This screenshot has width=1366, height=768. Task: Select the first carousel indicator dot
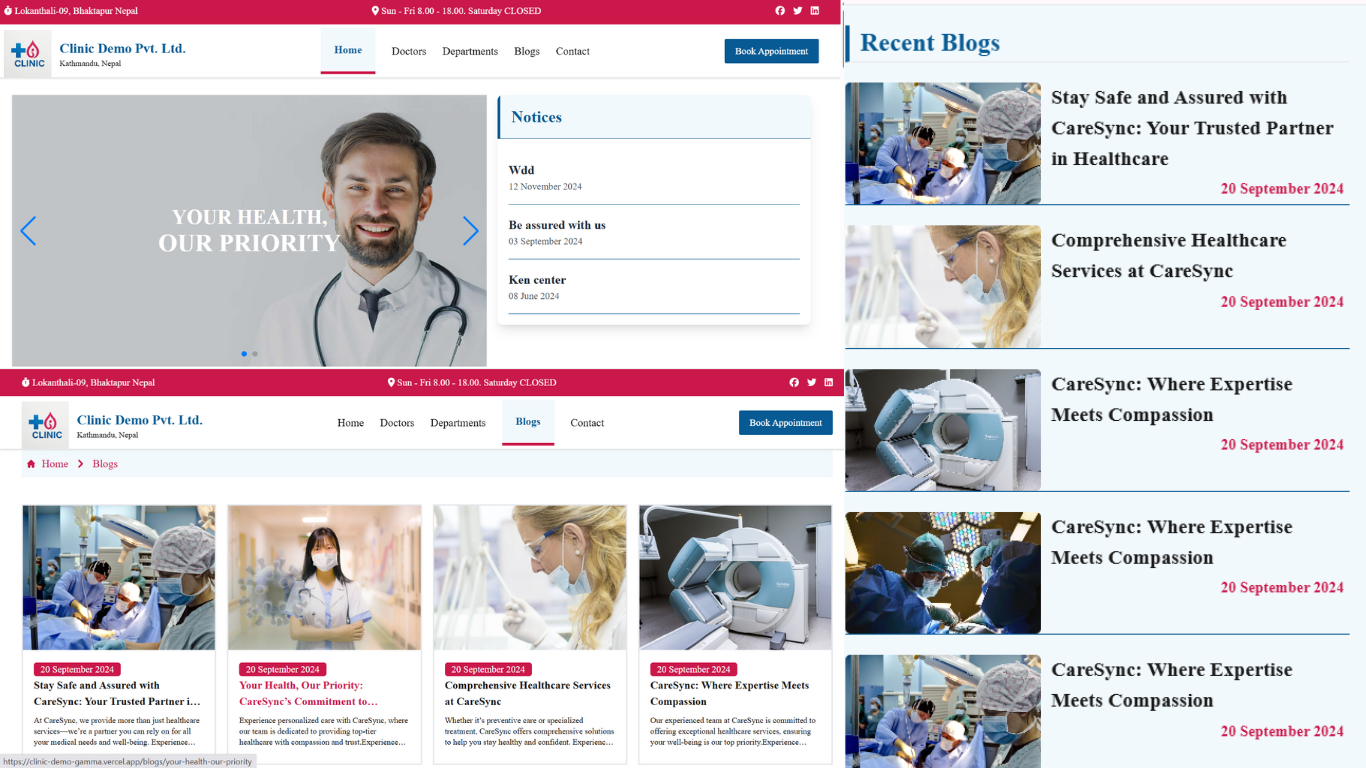pyautogui.click(x=244, y=354)
